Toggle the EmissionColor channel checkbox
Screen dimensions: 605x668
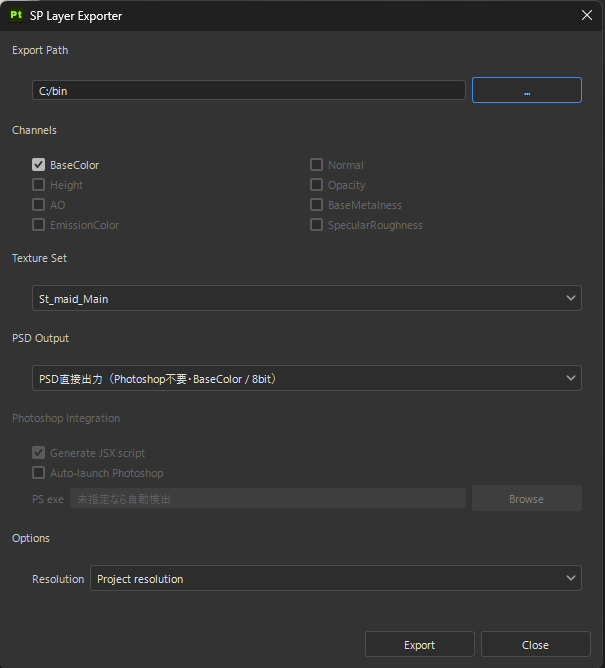pyautogui.click(x=38, y=225)
